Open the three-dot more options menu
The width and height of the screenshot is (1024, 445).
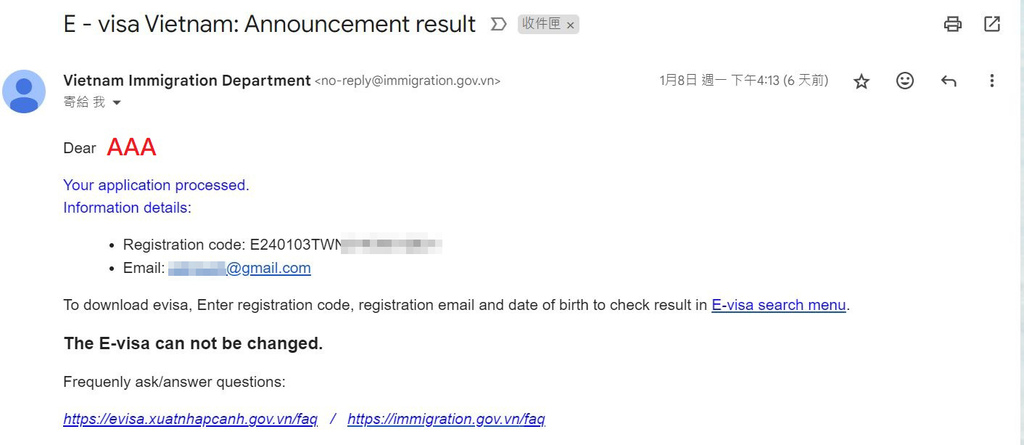point(992,81)
